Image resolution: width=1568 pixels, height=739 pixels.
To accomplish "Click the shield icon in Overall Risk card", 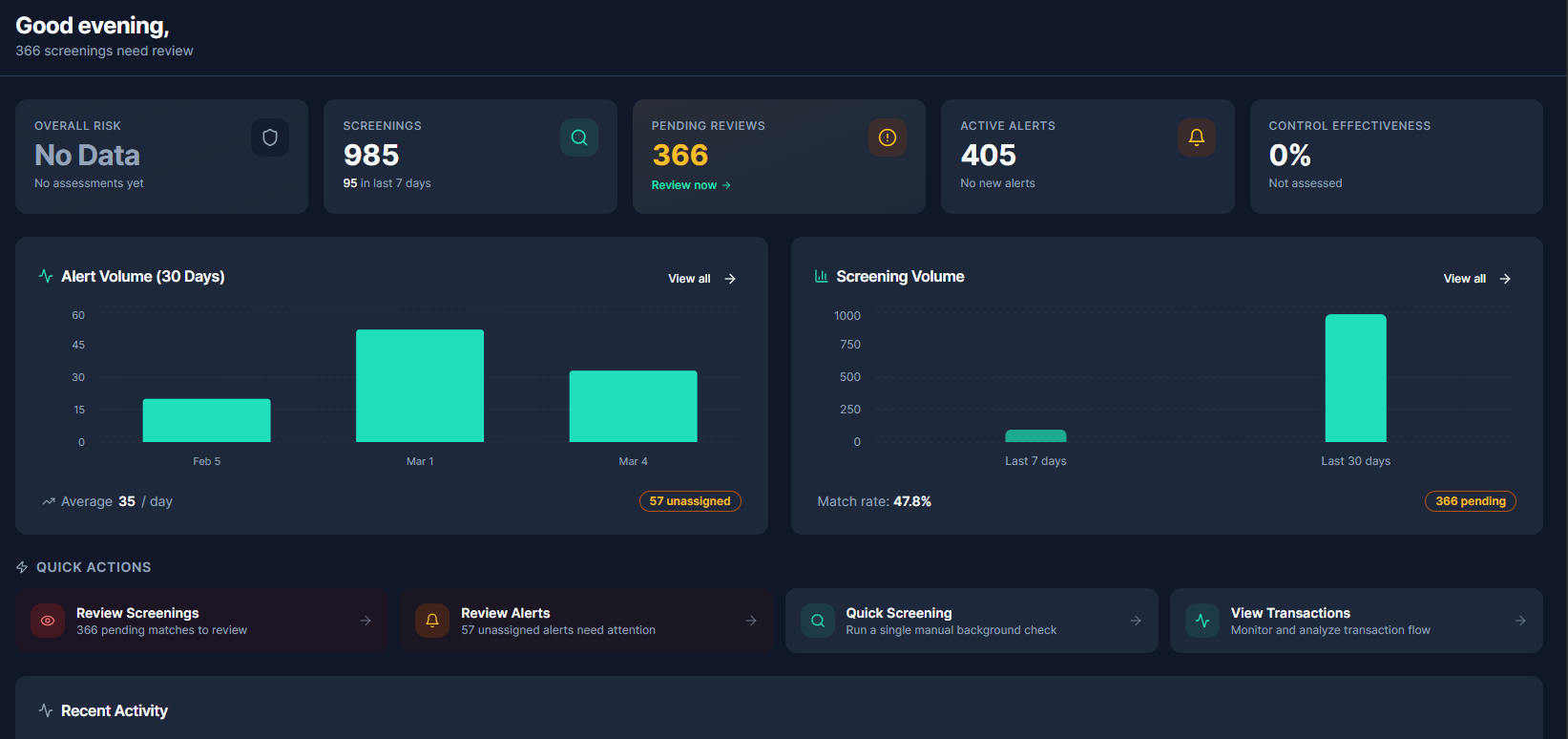I will pos(270,137).
